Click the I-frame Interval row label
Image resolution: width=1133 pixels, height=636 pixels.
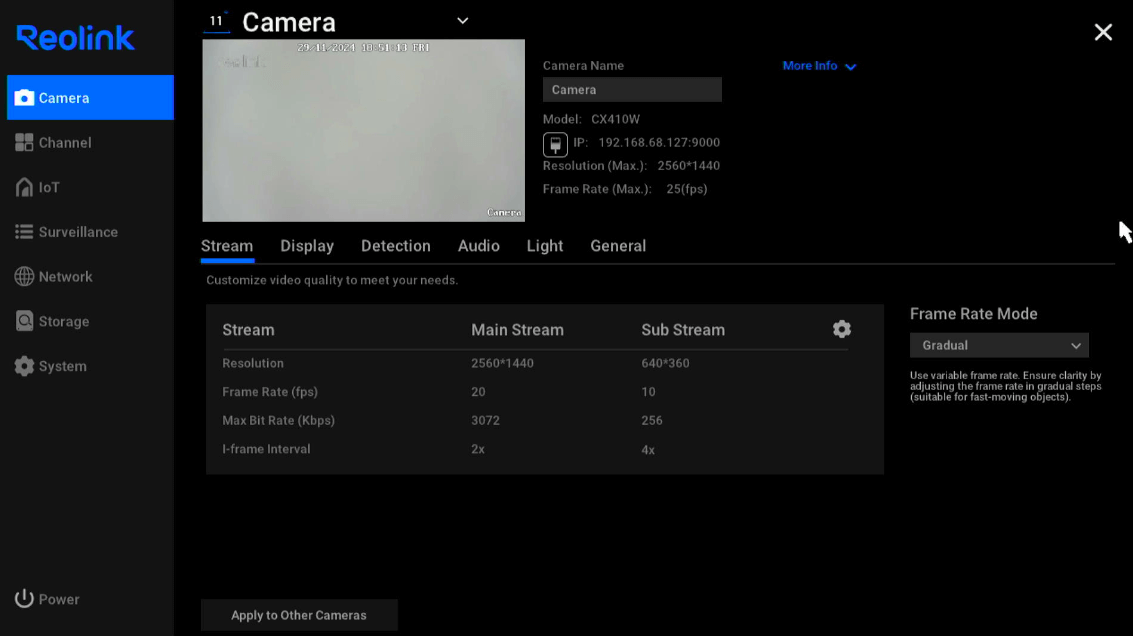tap(266, 450)
